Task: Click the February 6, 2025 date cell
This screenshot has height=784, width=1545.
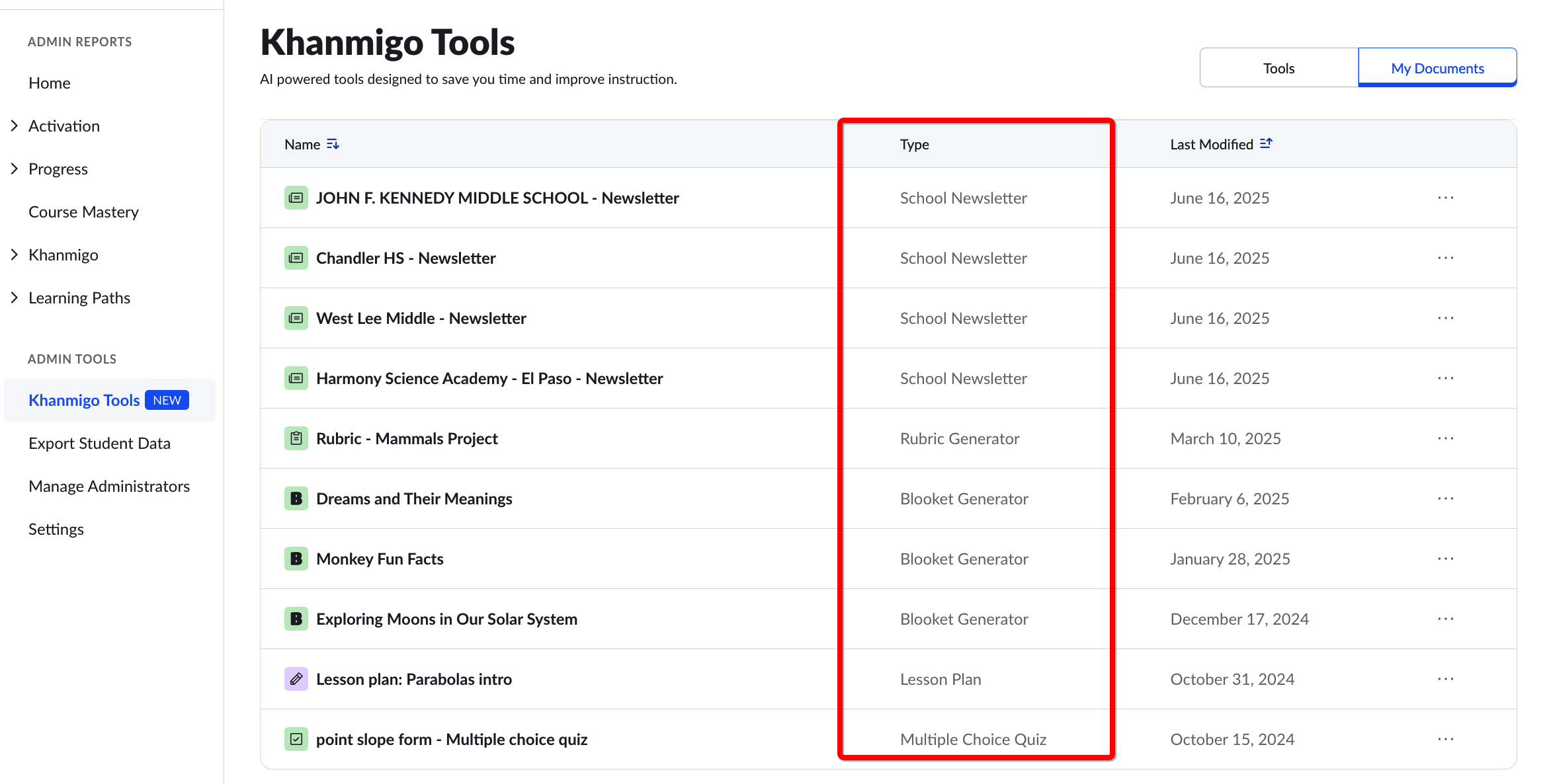Action: click(x=1230, y=498)
